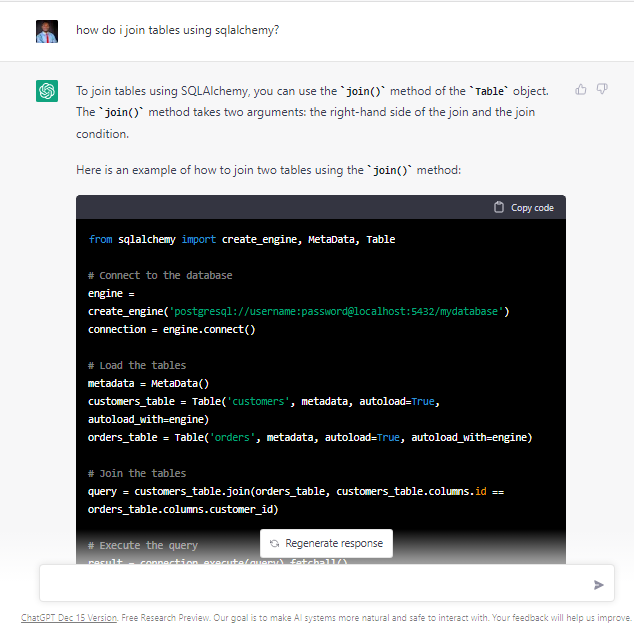Click the thumbs up feedback icon
Screen dimensions: 634x633
point(581,89)
